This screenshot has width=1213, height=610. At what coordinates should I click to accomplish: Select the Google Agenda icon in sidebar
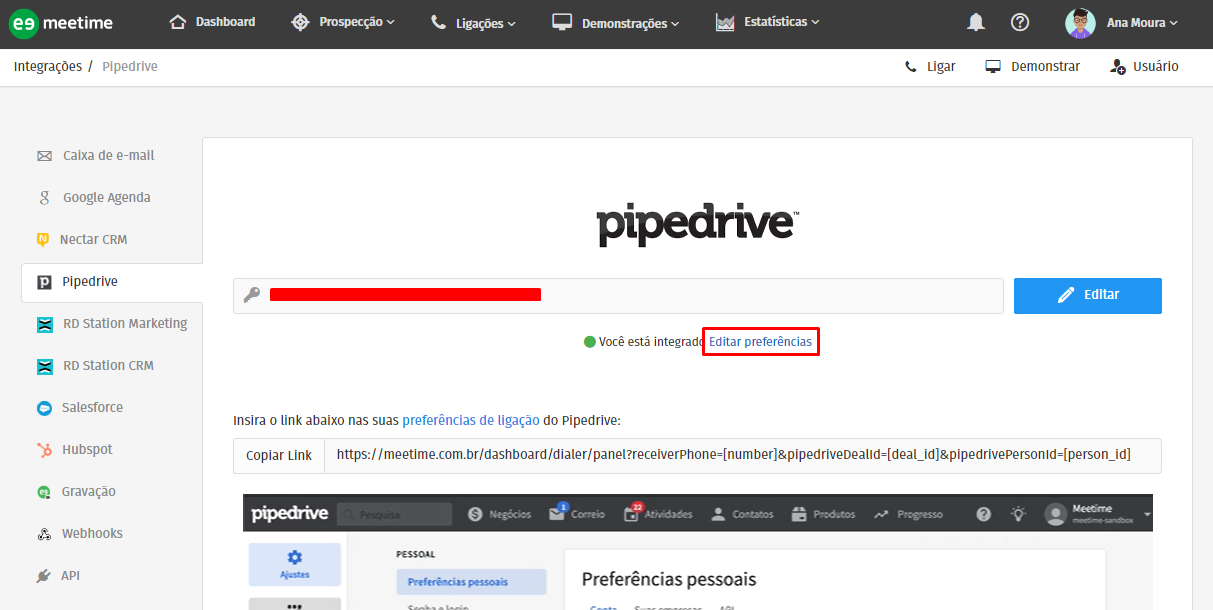click(44, 198)
